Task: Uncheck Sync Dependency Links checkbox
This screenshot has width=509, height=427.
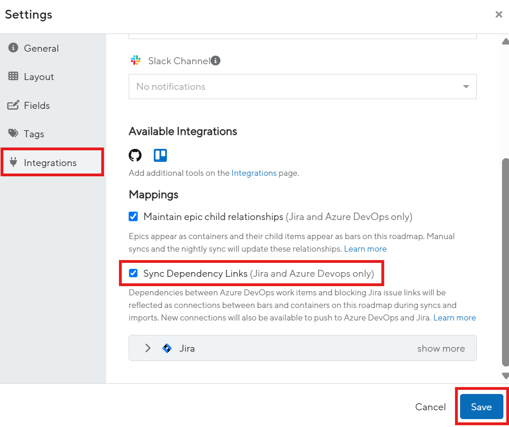Action: click(133, 273)
